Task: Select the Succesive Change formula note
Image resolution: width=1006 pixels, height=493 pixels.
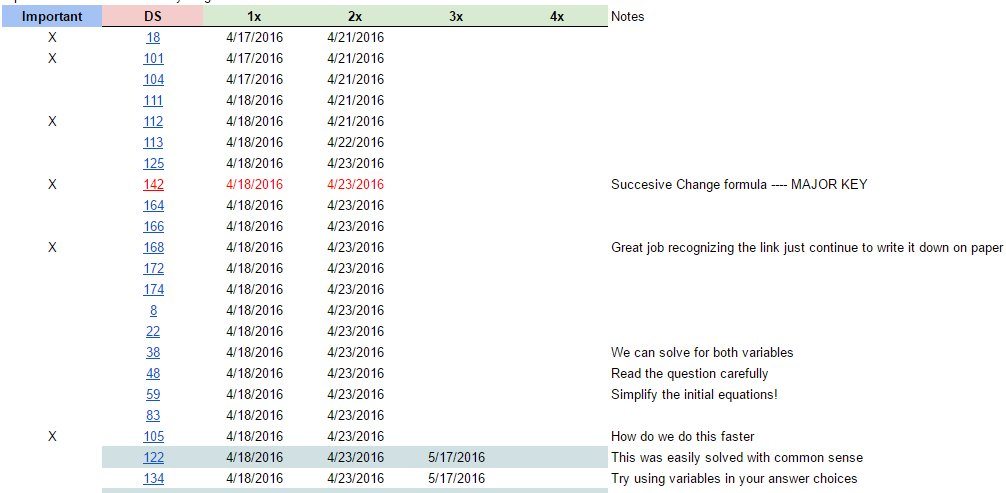Action: (x=739, y=185)
